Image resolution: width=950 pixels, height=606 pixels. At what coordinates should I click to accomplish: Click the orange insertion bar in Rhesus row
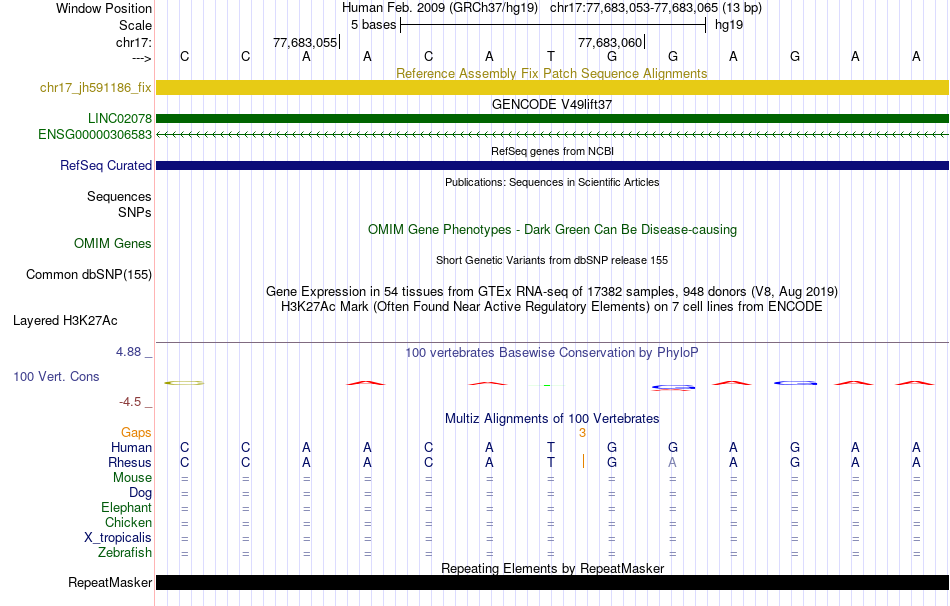click(583, 462)
